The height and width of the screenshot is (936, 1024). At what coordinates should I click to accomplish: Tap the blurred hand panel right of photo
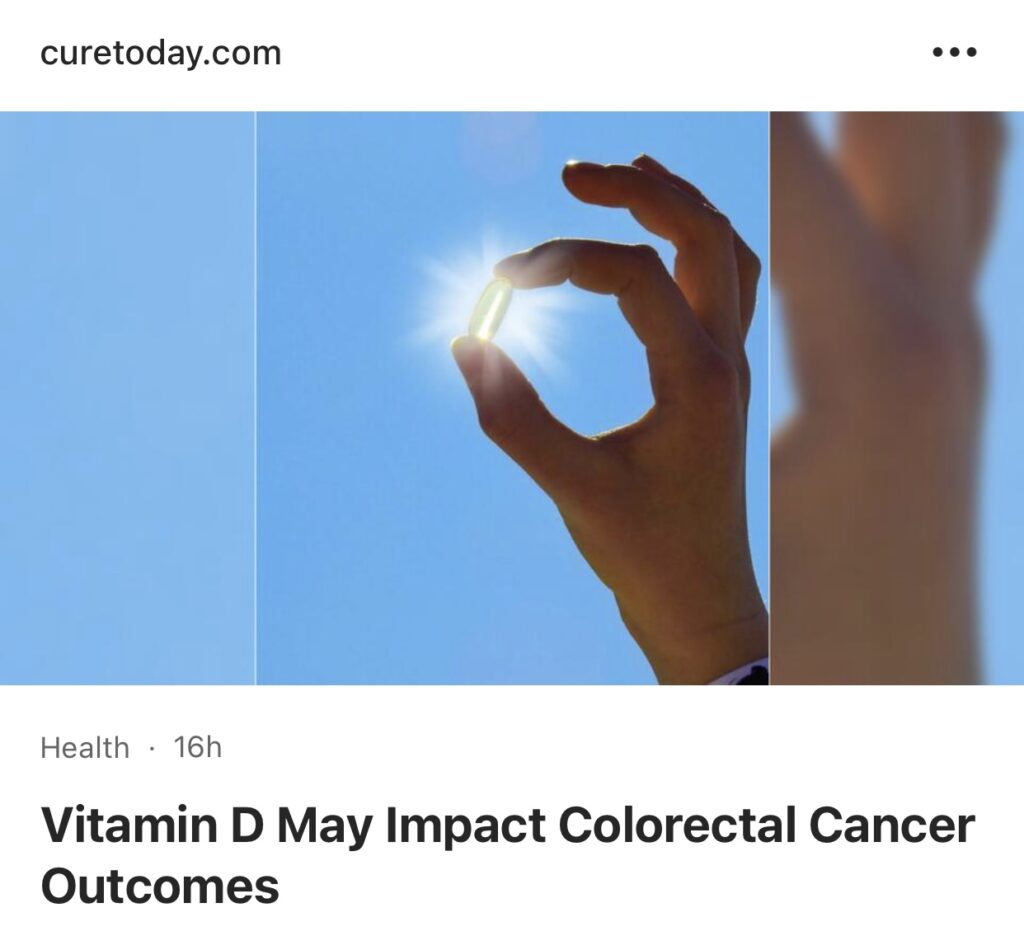(x=897, y=398)
